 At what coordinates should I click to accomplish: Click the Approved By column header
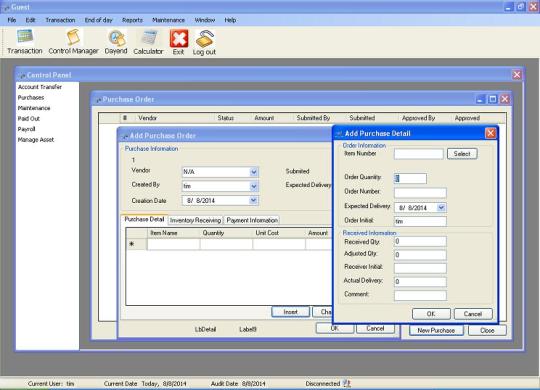(x=418, y=118)
